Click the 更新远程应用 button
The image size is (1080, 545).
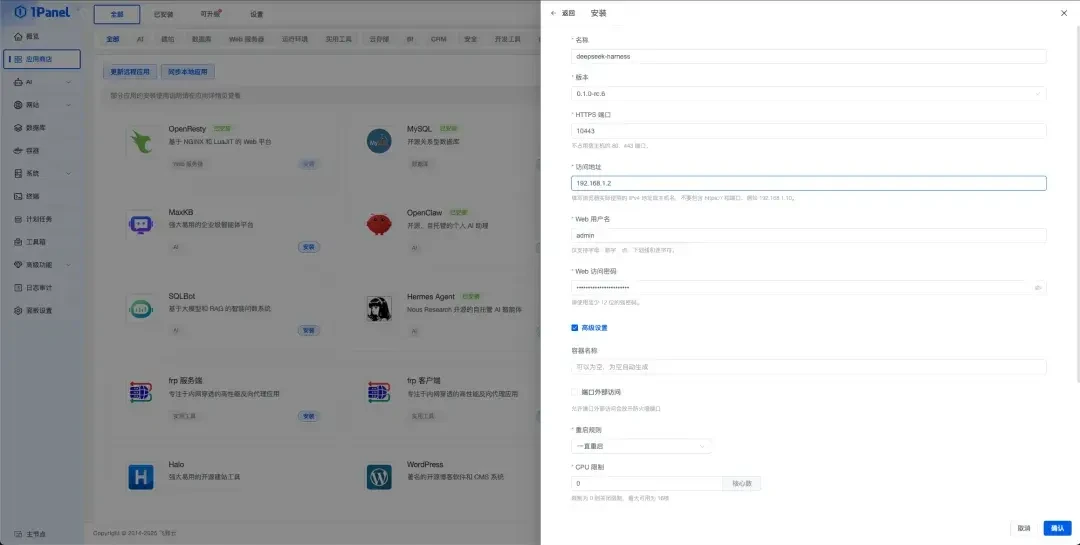click(x=129, y=72)
